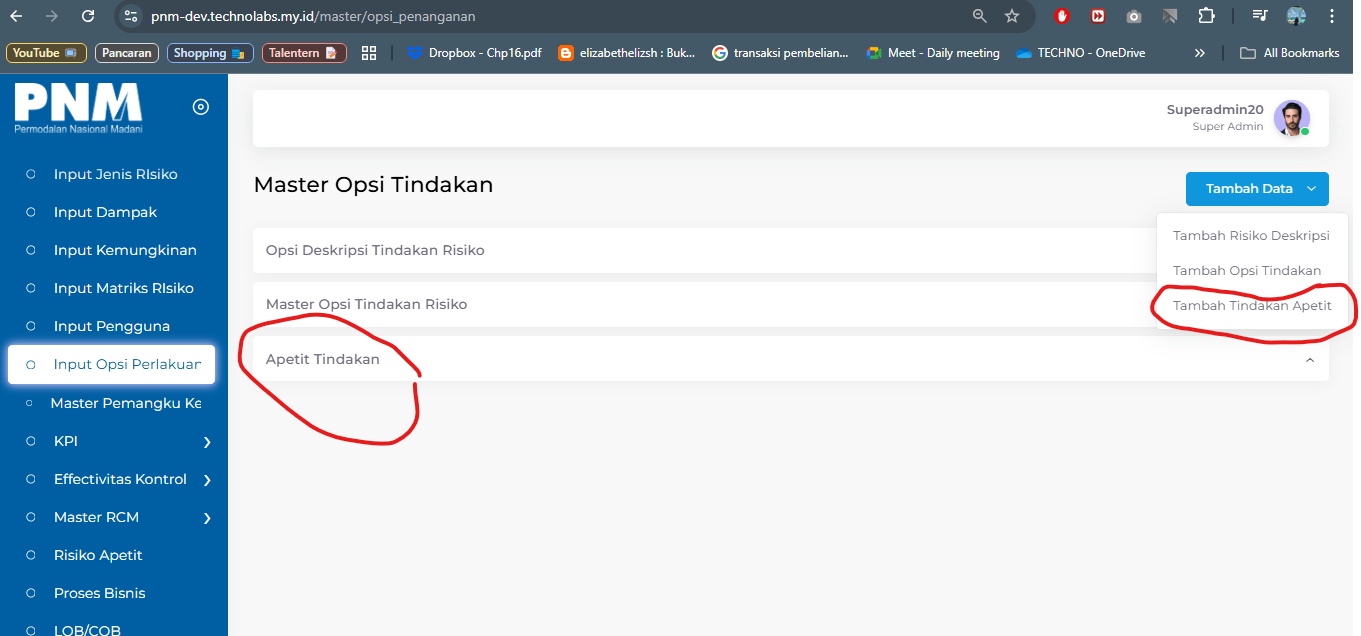Open the camera screenshot extension
1361x636 pixels.
(x=1134, y=16)
